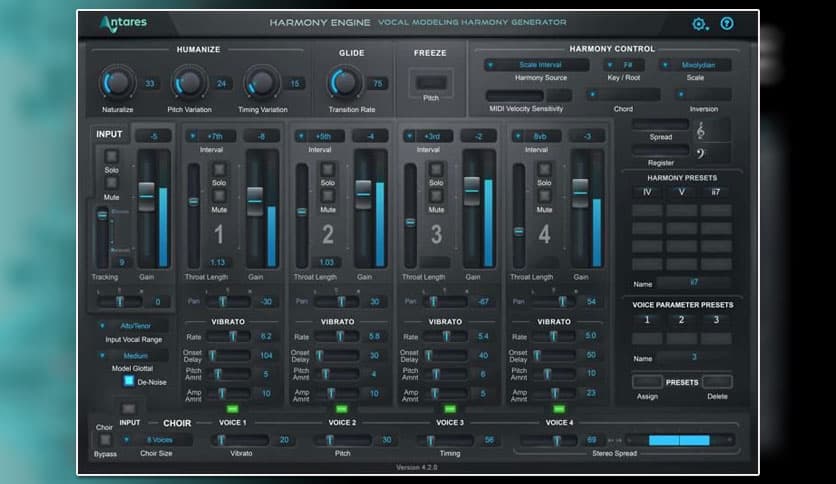This screenshot has height=484, width=836.
Task: Open the Choir Size dropdown
Action: pos(157,440)
